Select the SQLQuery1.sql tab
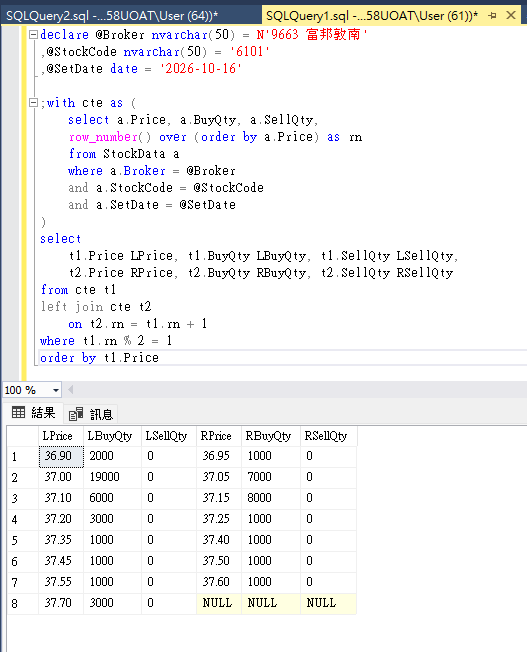 372,16
